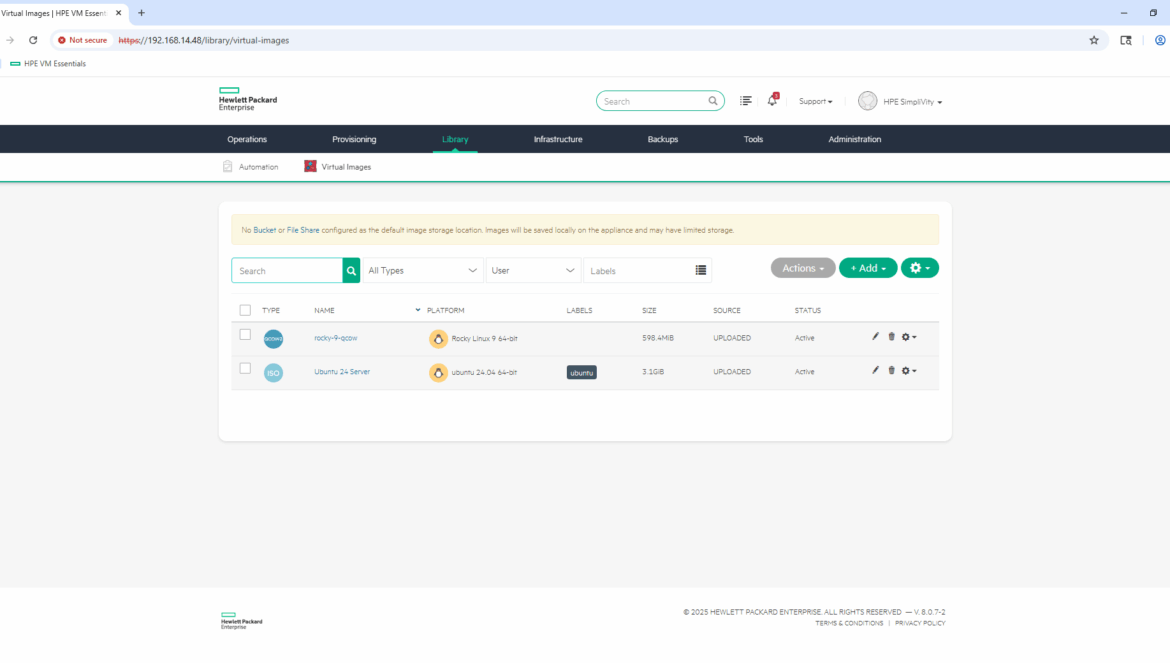The width and height of the screenshot is (1170, 663).
Task: Open the User filter dropdown
Action: click(533, 271)
